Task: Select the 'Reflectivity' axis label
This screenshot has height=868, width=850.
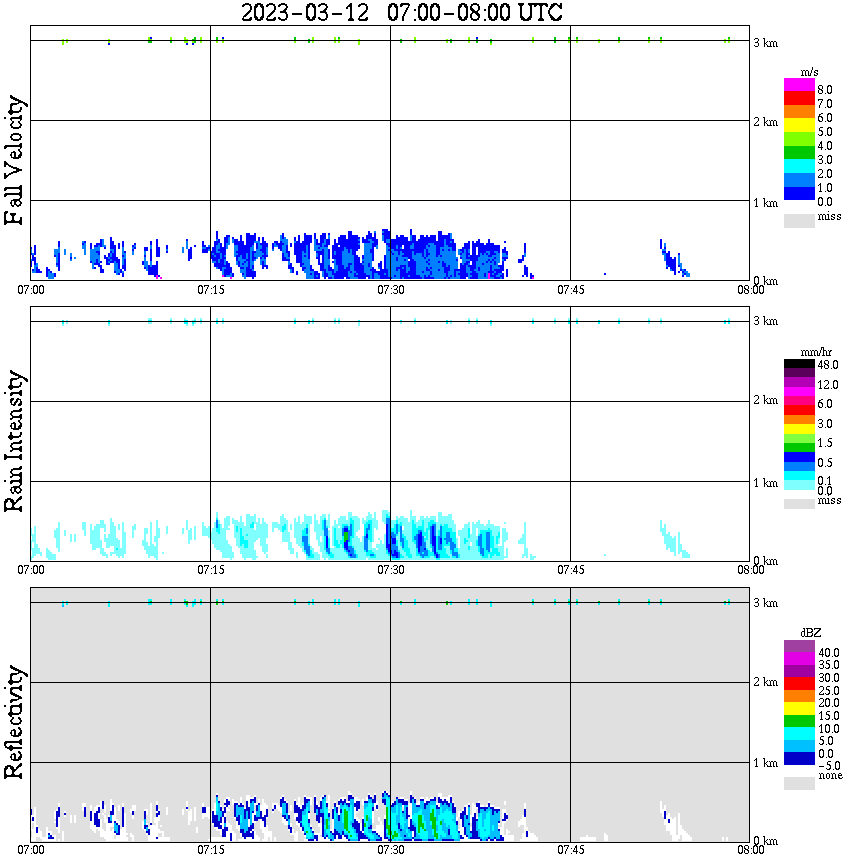Action: pyautogui.click(x=14, y=722)
